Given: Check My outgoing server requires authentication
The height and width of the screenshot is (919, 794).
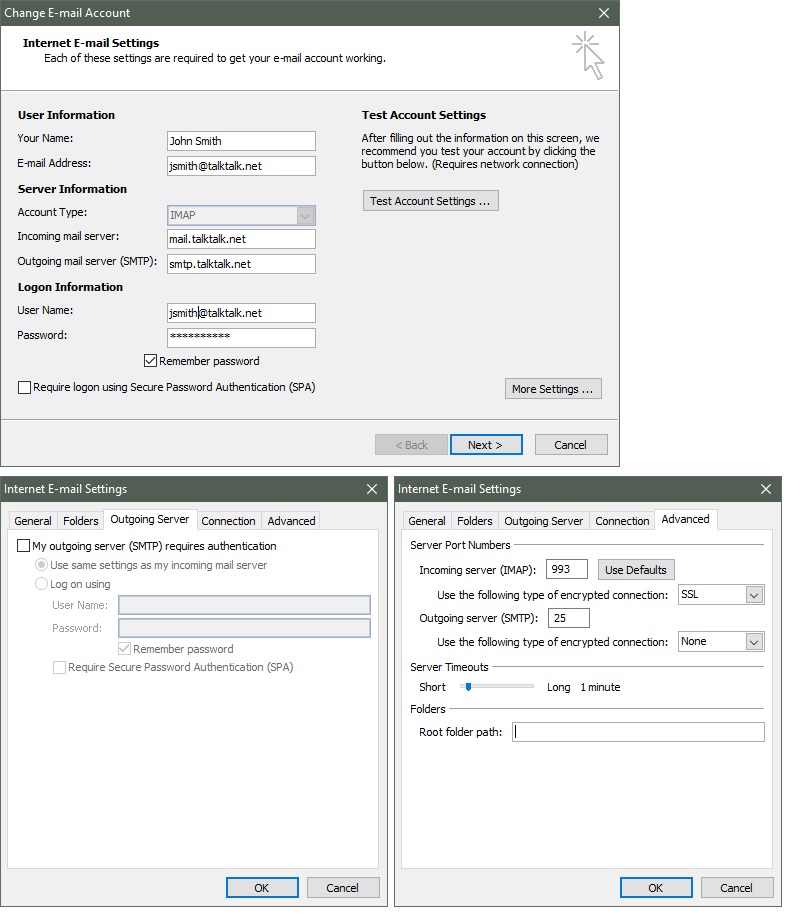Looking at the screenshot, I should tap(25, 546).
